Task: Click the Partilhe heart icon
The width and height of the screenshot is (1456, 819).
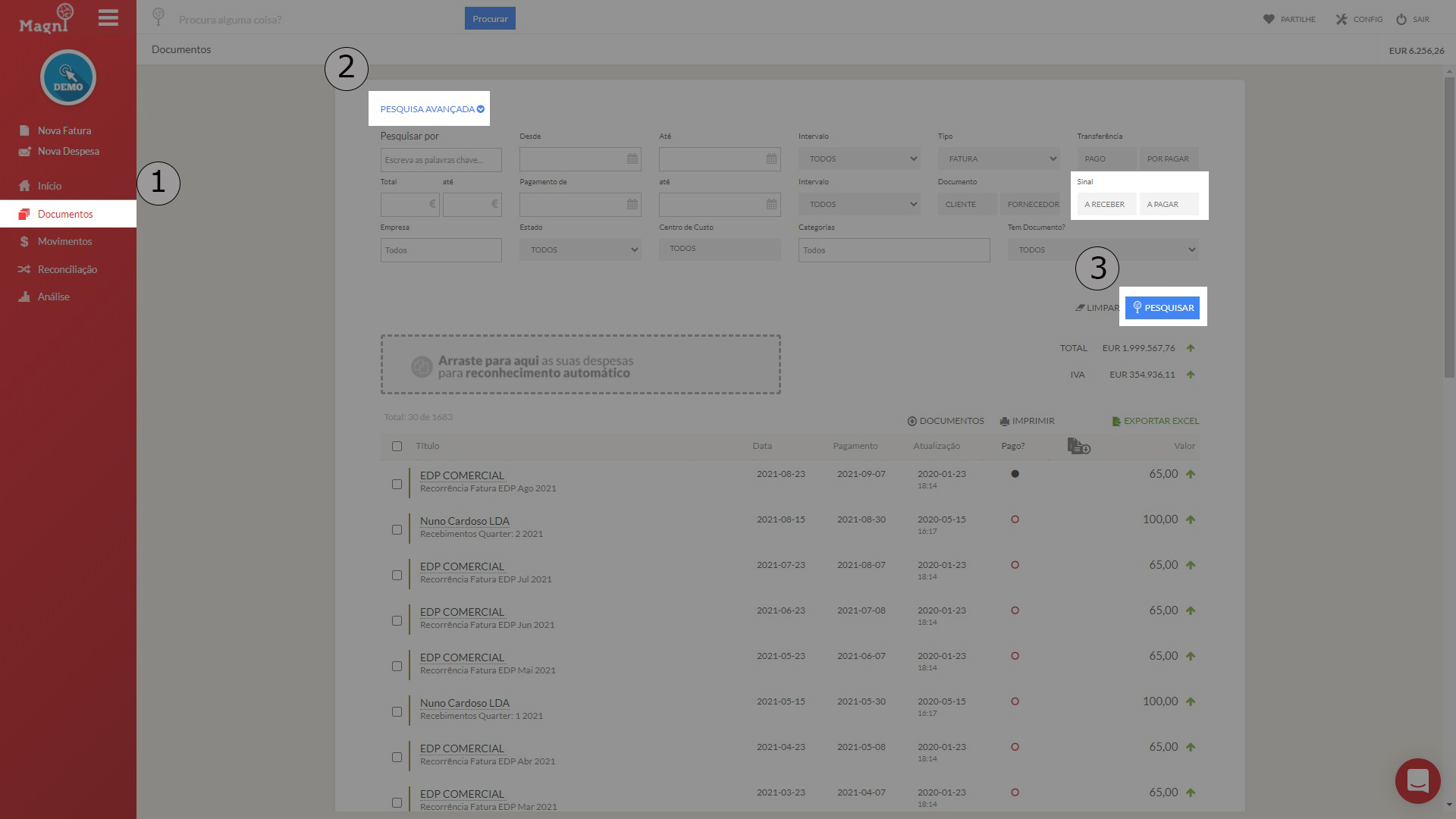Action: pyautogui.click(x=1269, y=19)
